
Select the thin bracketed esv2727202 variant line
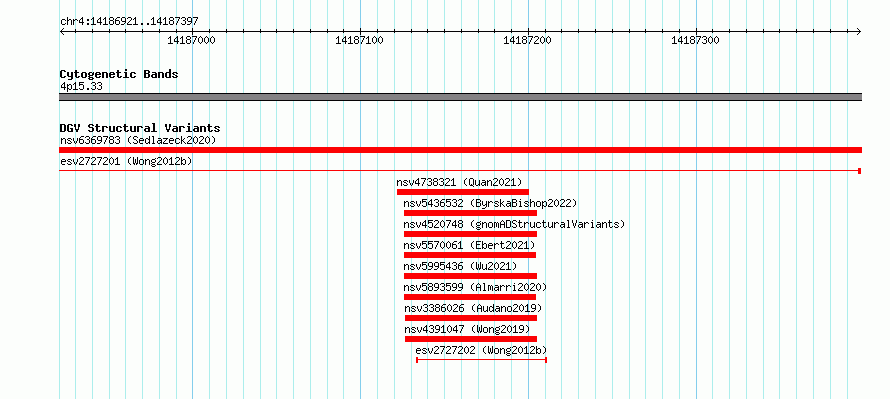pyautogui.click(x=481, y=360)
